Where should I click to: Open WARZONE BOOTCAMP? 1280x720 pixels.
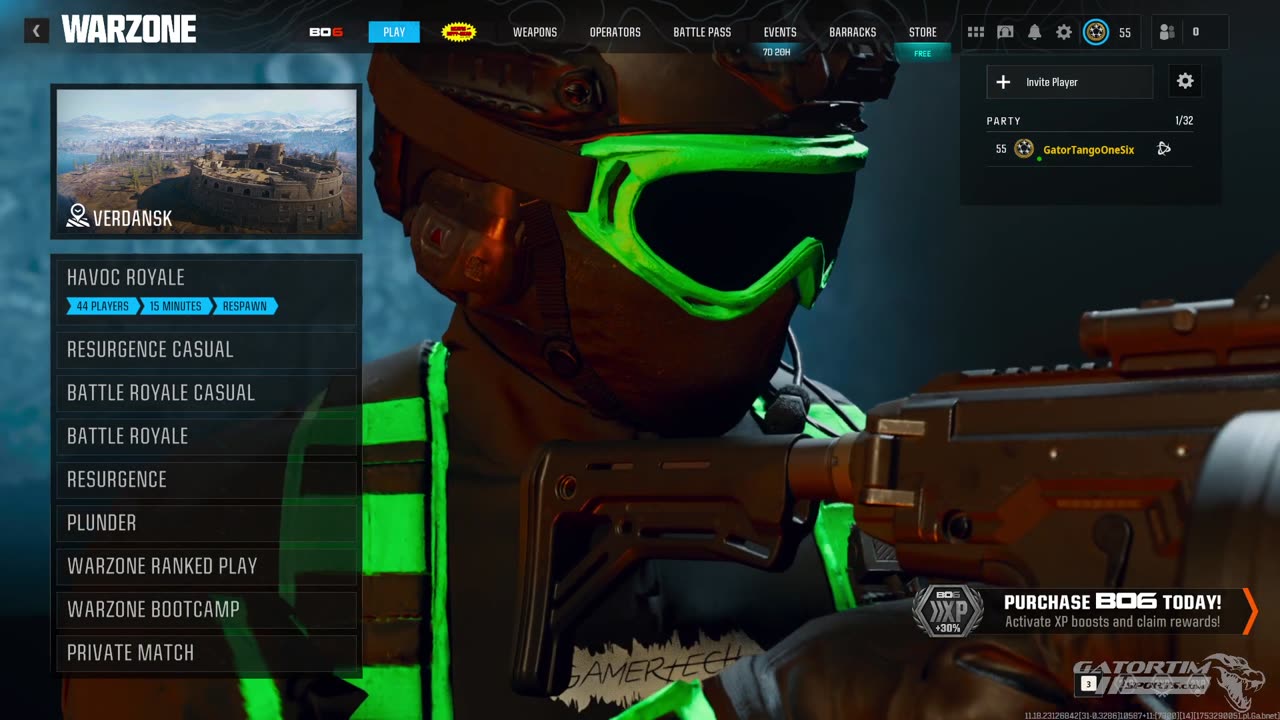206,609
